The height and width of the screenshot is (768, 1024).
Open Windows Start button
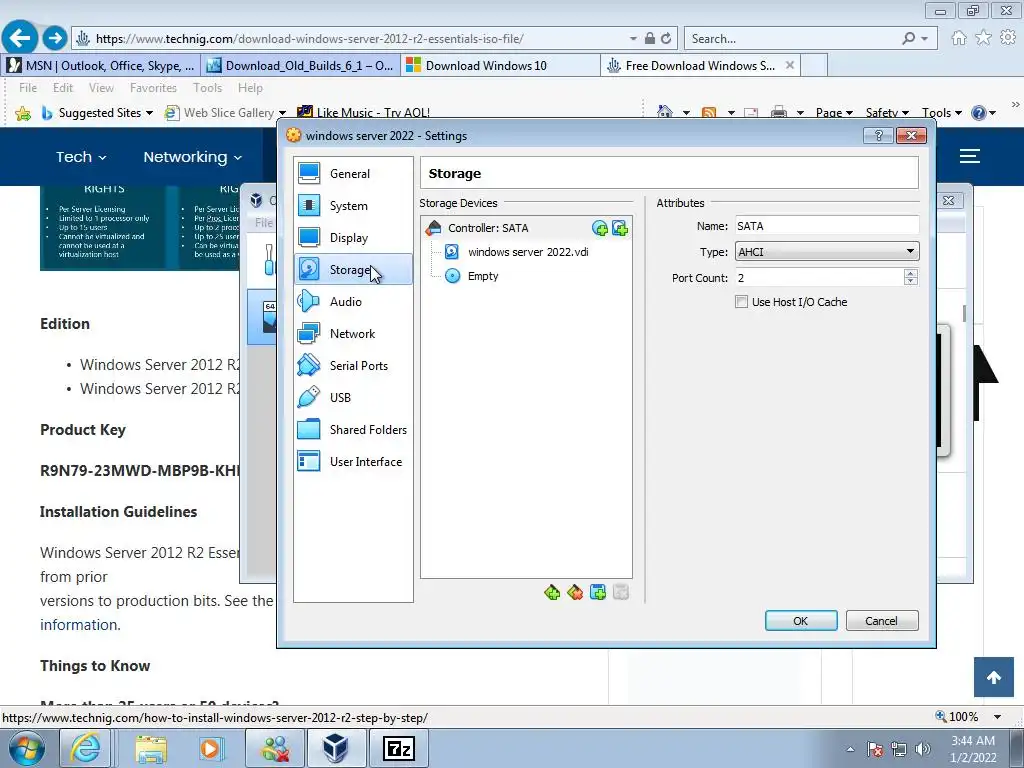pos(27,748)
